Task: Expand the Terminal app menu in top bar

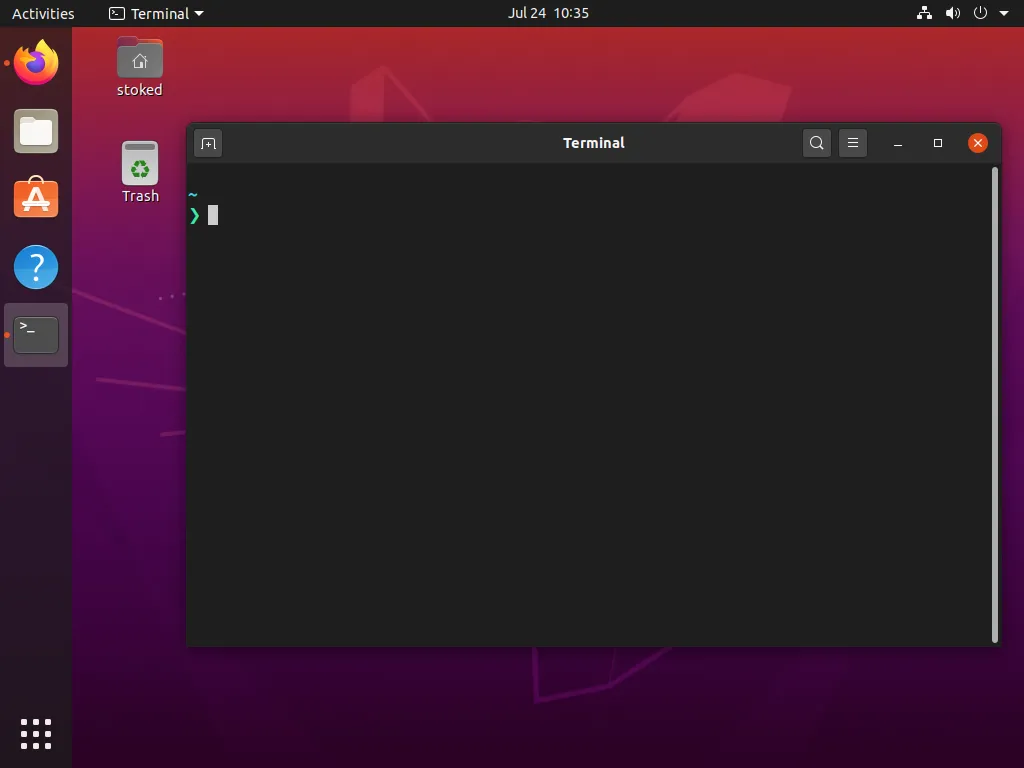Action: (x=156, y=13)
